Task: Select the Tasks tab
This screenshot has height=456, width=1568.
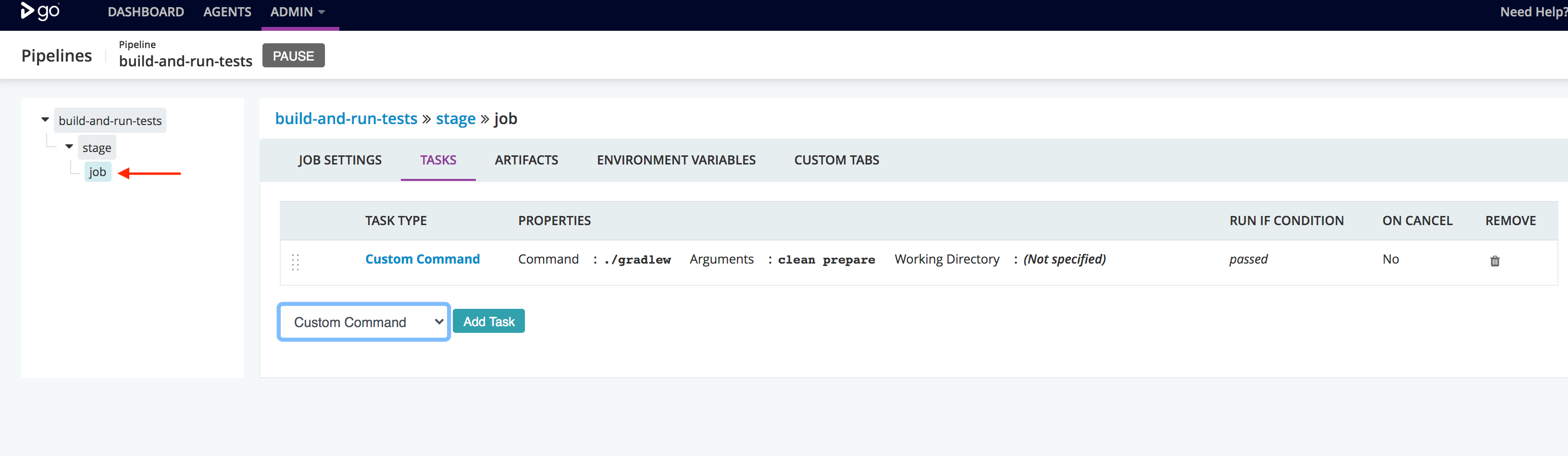Action: tap(438, 160)
